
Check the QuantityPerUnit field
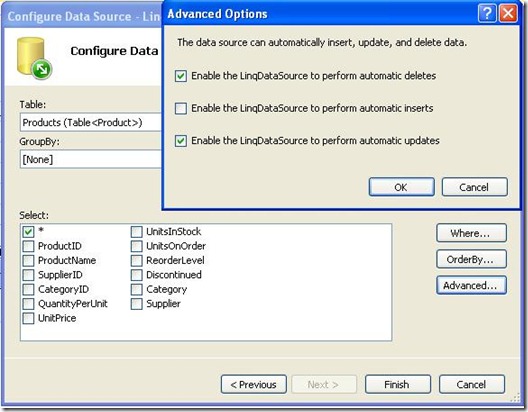(x=28, y=304)
